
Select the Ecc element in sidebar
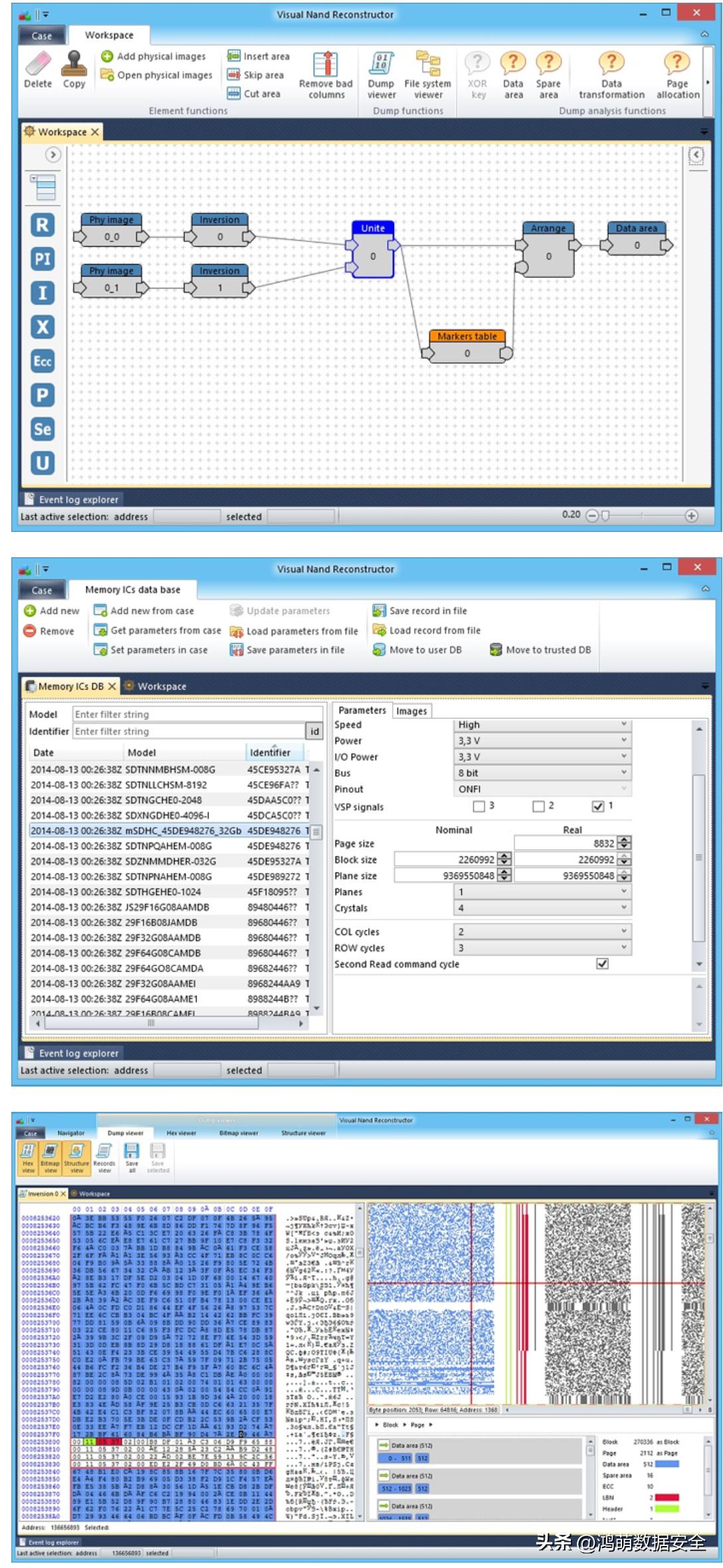tap(43, 361)
